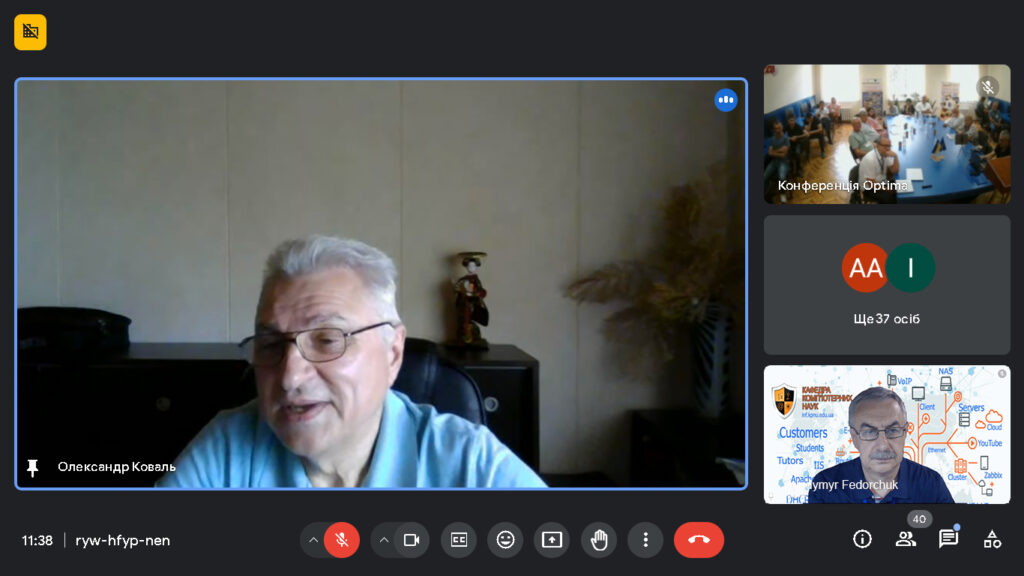Open meeting details info icon

[862, 539]
